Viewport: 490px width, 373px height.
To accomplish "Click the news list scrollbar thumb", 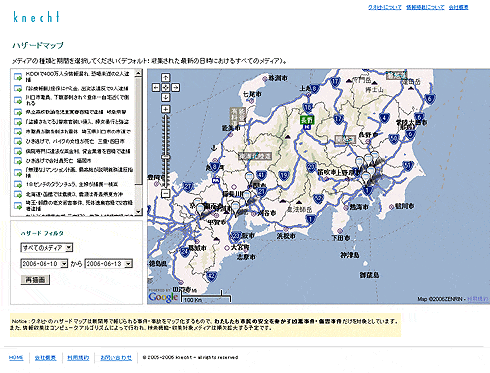I will [x=139, y=130].
